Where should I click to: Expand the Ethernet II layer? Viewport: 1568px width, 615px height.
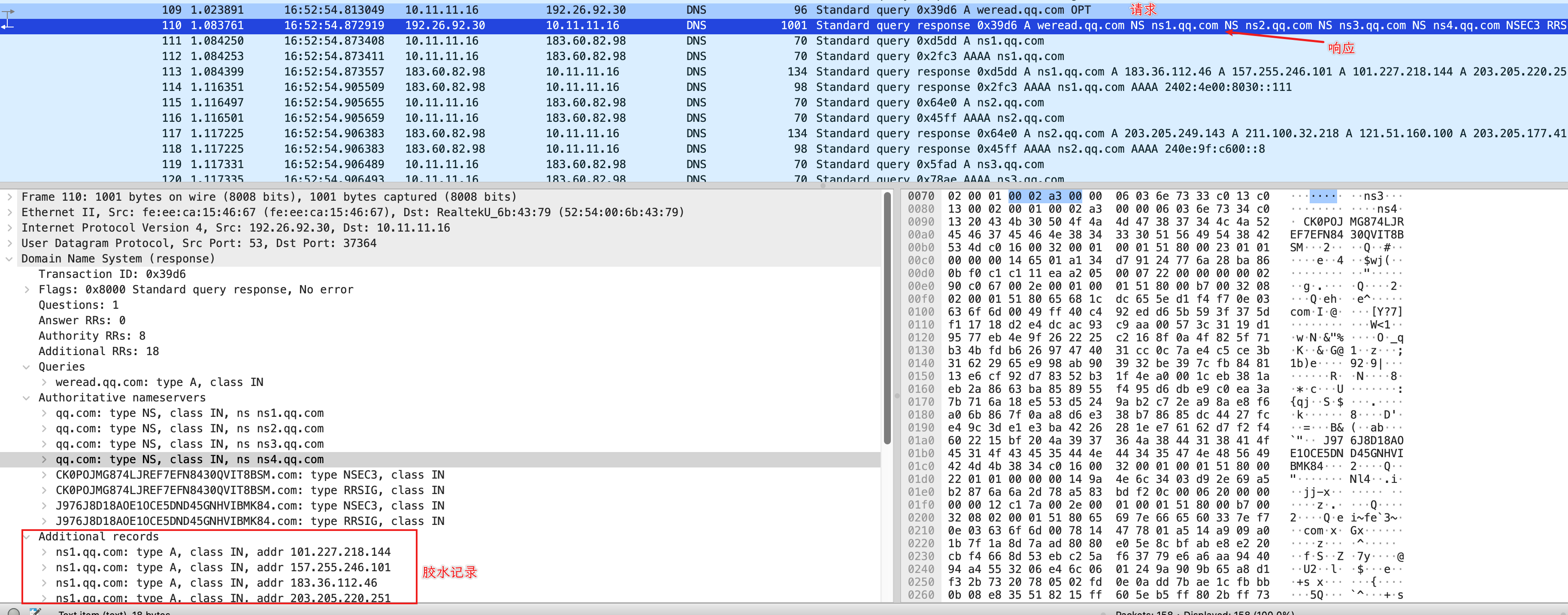pyautogui.click(x=9, y=212)
